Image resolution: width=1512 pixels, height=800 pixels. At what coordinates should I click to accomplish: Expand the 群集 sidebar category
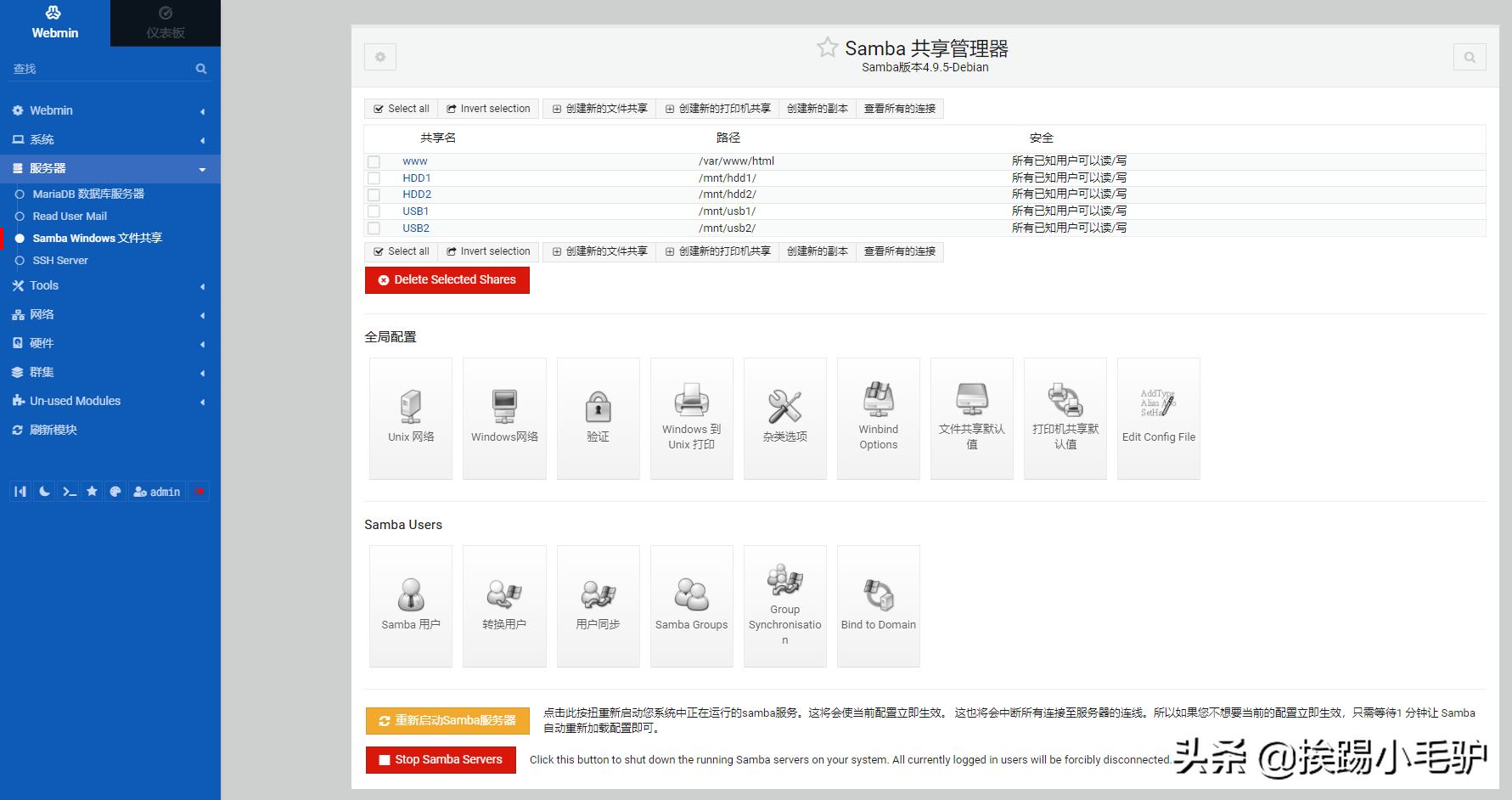[x=110, y=372]
